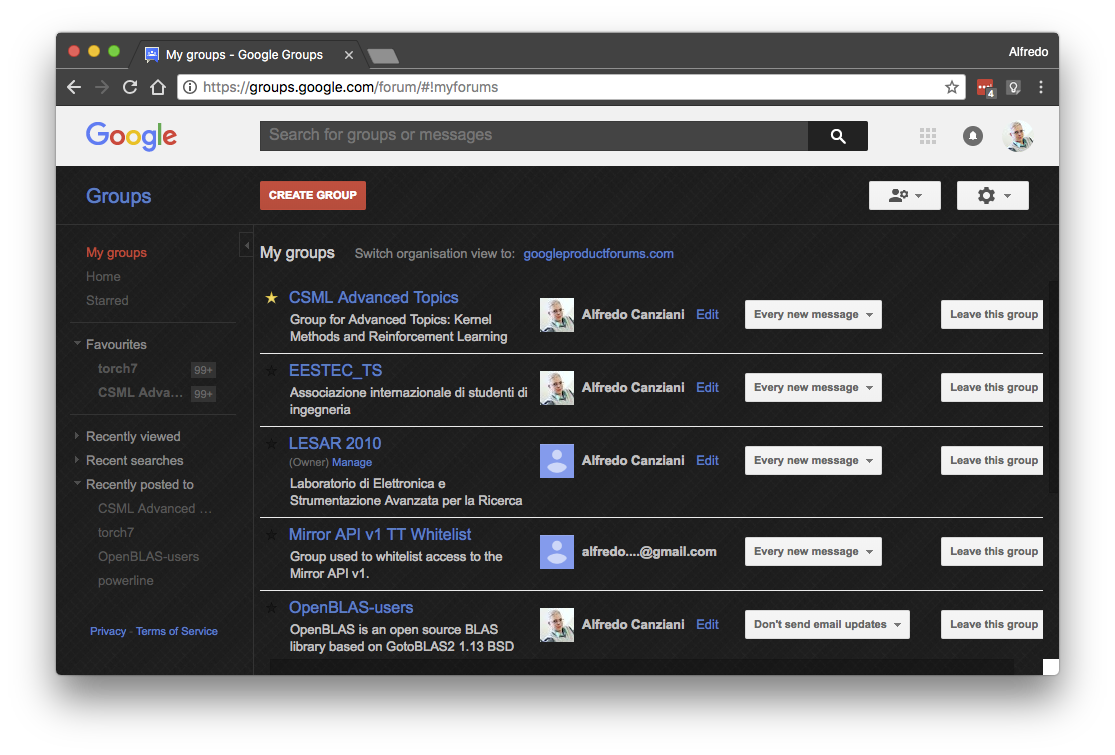
Task: Click the Google logo
Action: (132, 136)
